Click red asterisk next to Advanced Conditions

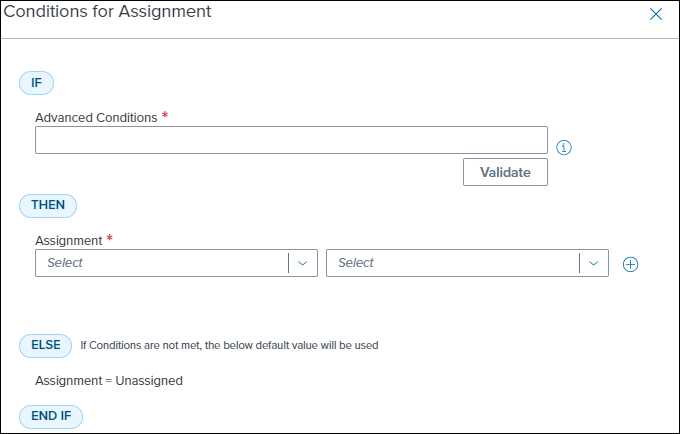[x=165, y=115]
